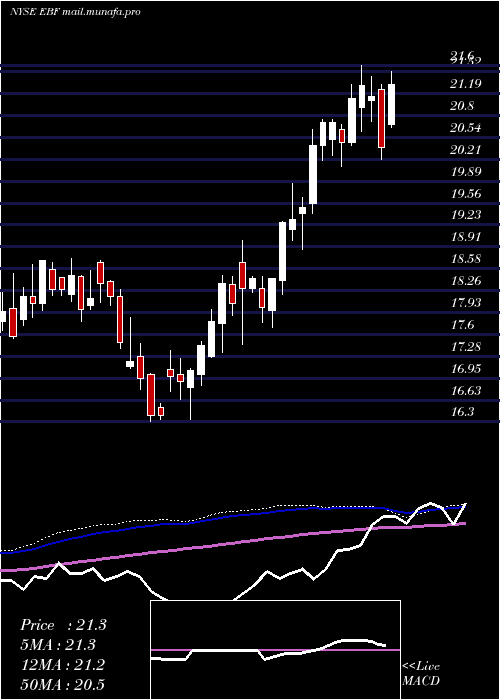Click the 16.3 price axis label
This screenshot has width=500, height=700.
point(462,412)
